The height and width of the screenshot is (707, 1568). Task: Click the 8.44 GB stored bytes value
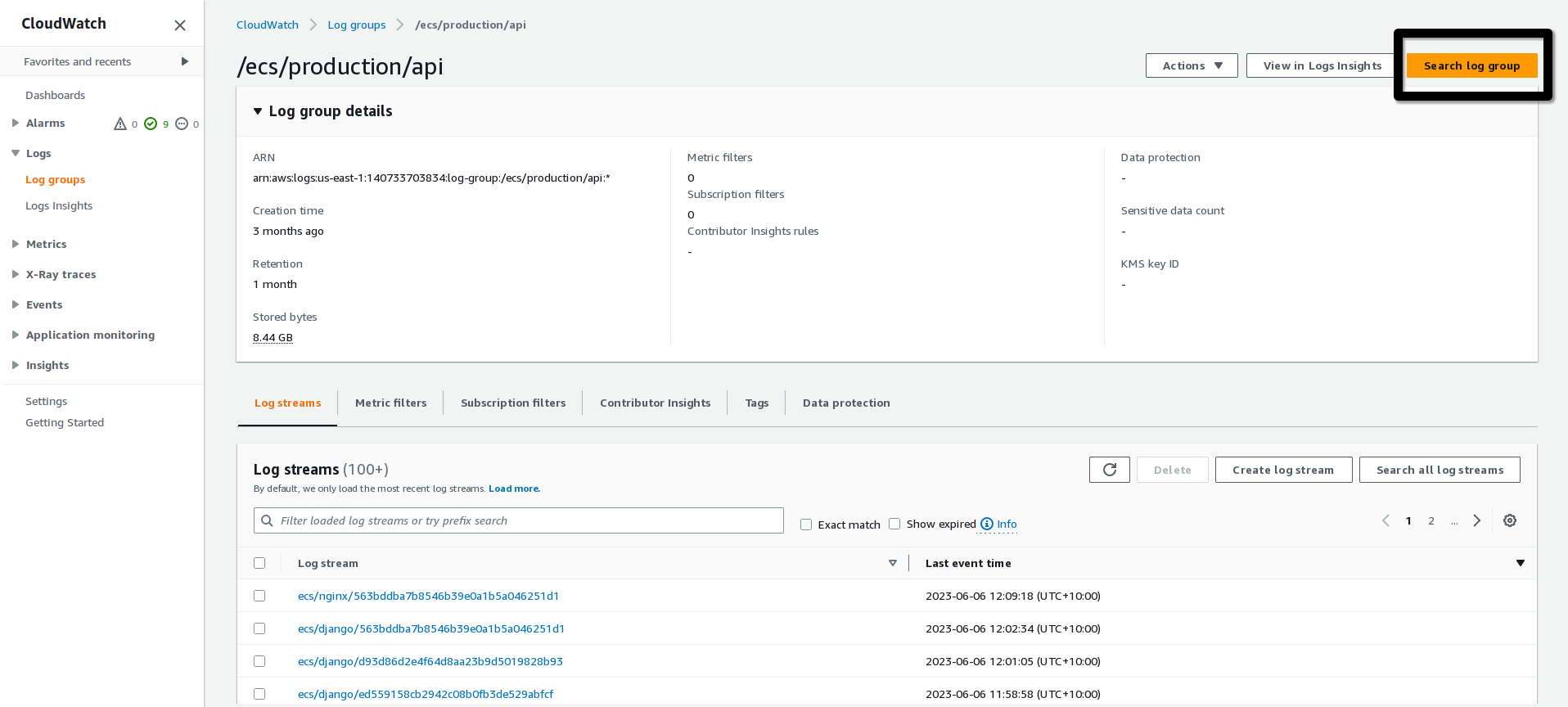273,337
